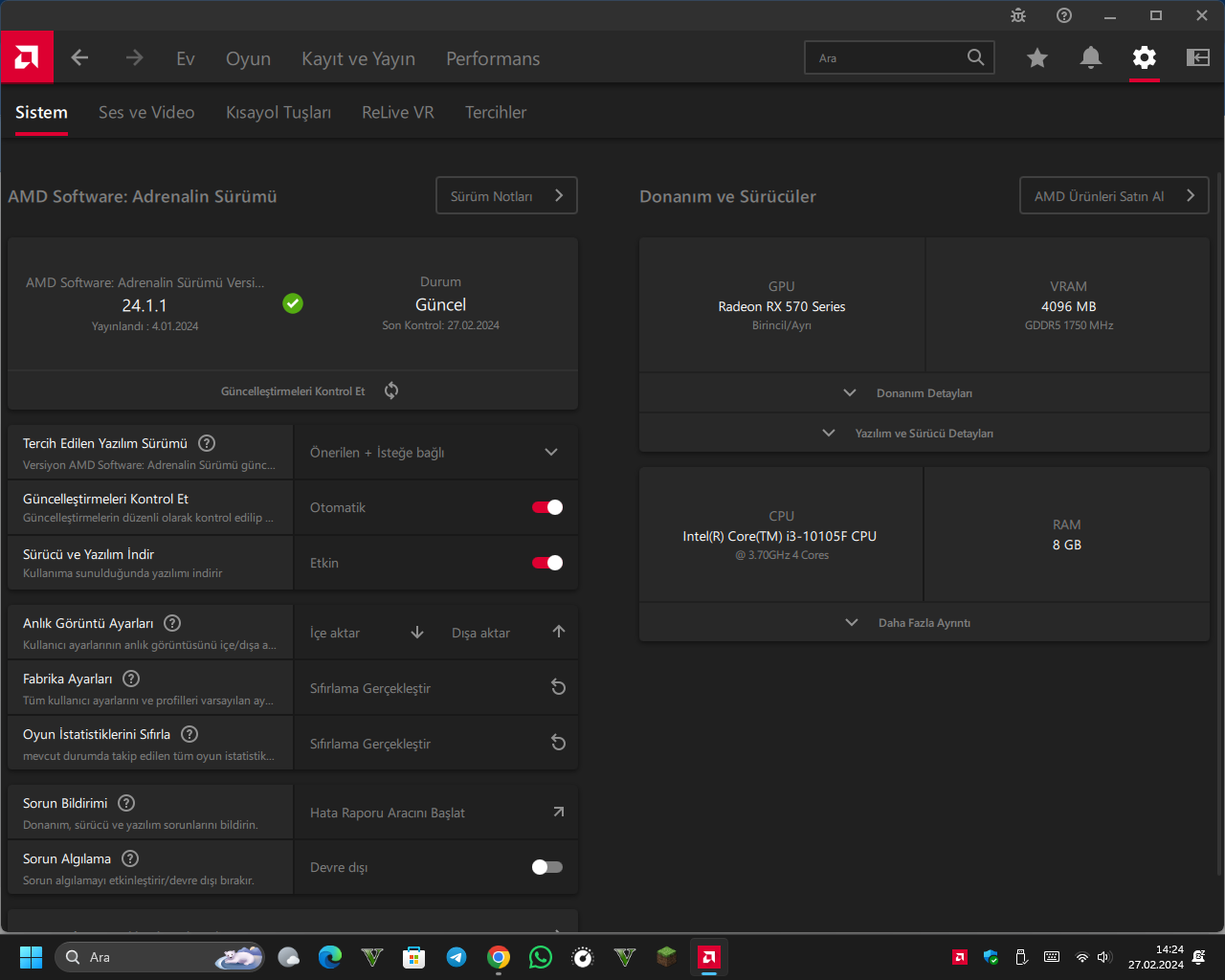Viewport: 1225px width, 980px height.
Task: Switch to the Sistem tab
Action: click(x=41, y=112)
